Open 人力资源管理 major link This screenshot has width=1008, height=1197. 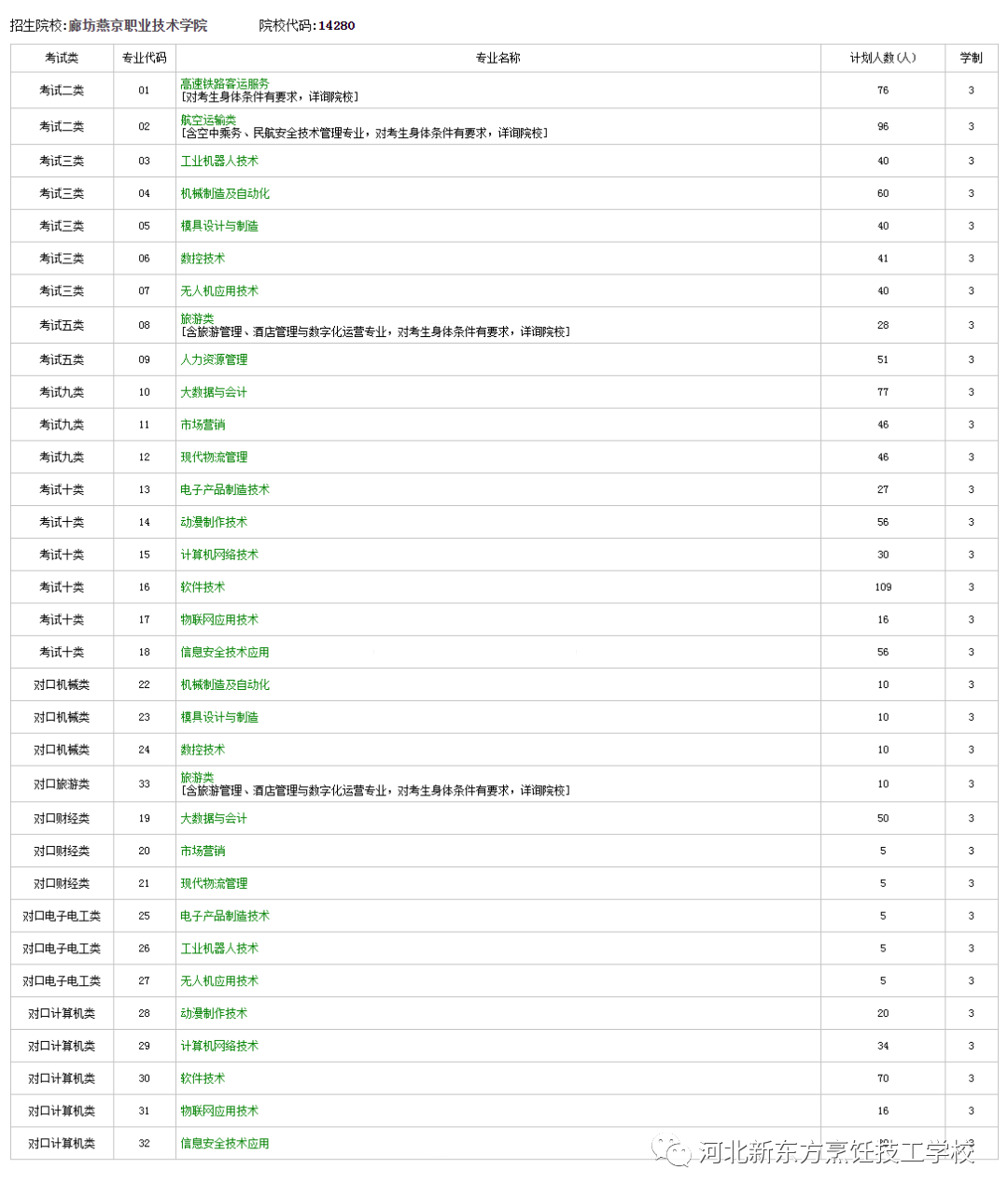214,359
